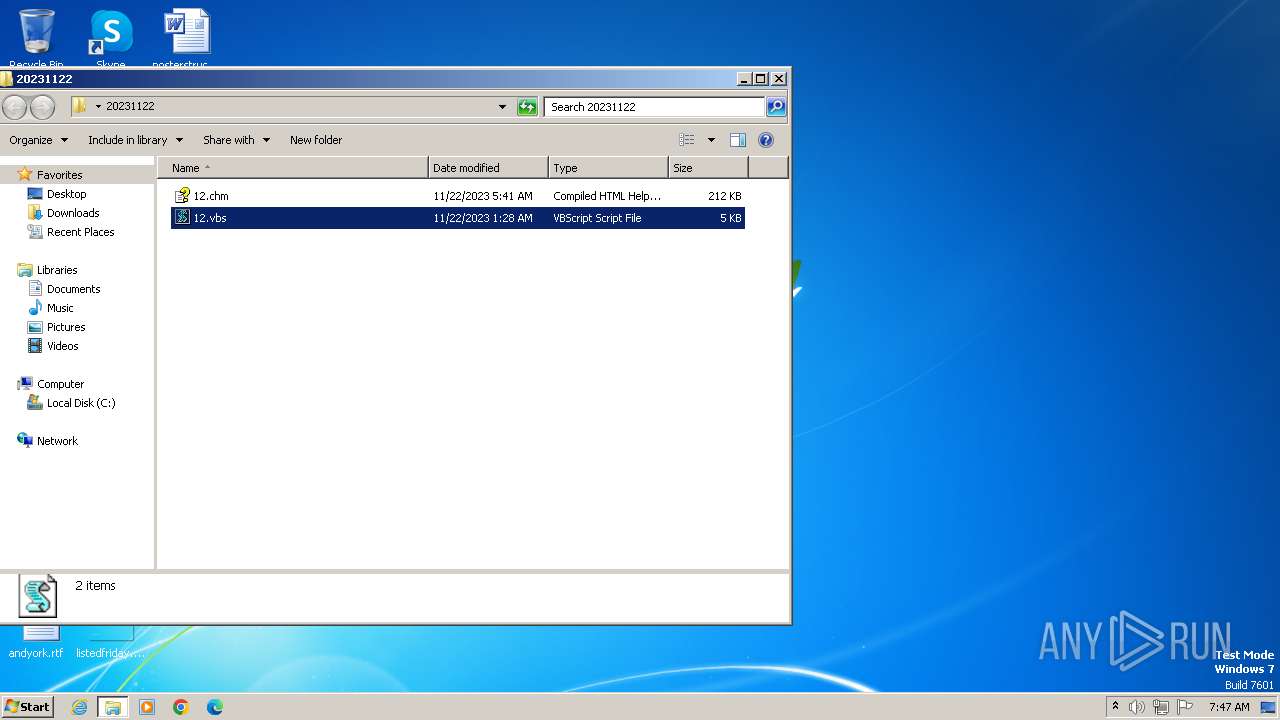This screenshot has width=1280, height=720.
Task: Click the VBScript Script File type cell
Action: 597,218
